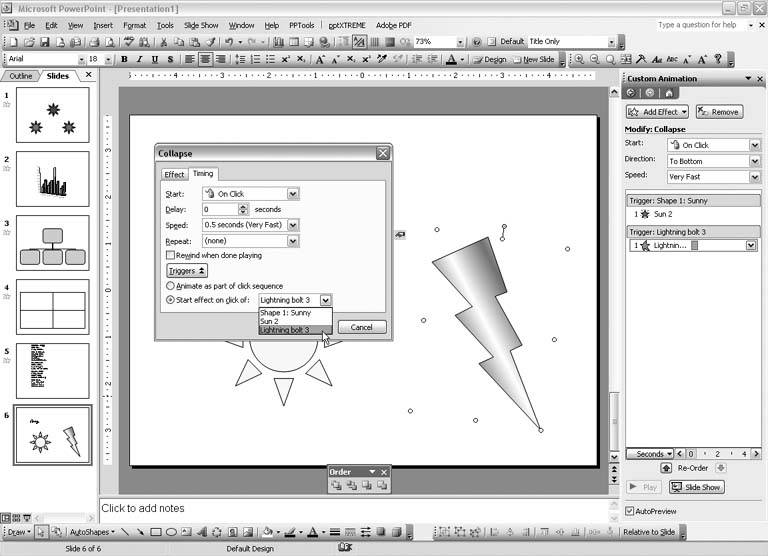Open the Speed dropdown in Collapse dialog
The image size is (768, 556).
(x=293, y=225)
